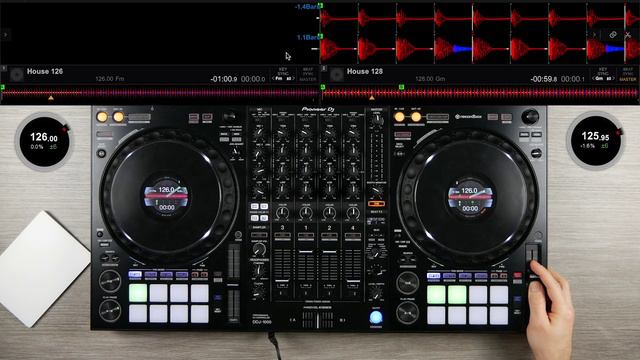Screen dimensions: 640x360
Task: Click the 126.00 Gm info on deck 2
Action: [430, 78]
